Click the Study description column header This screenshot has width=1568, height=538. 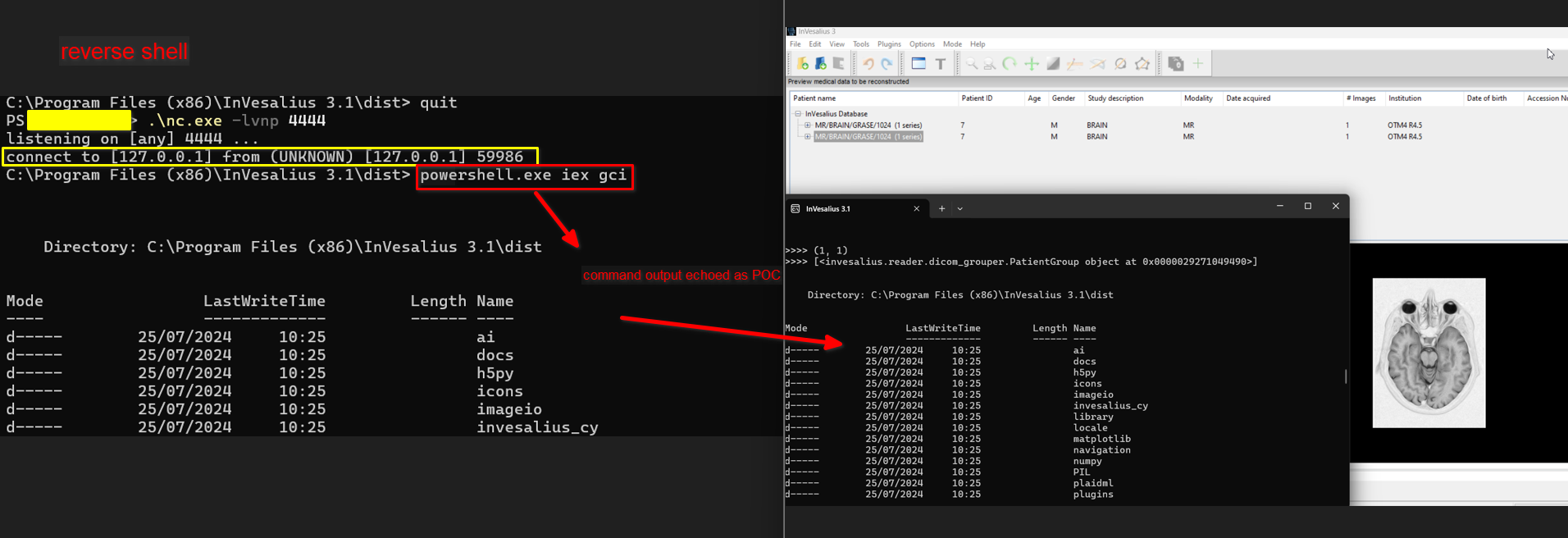pyautogui.click(x=1132, y=98)
